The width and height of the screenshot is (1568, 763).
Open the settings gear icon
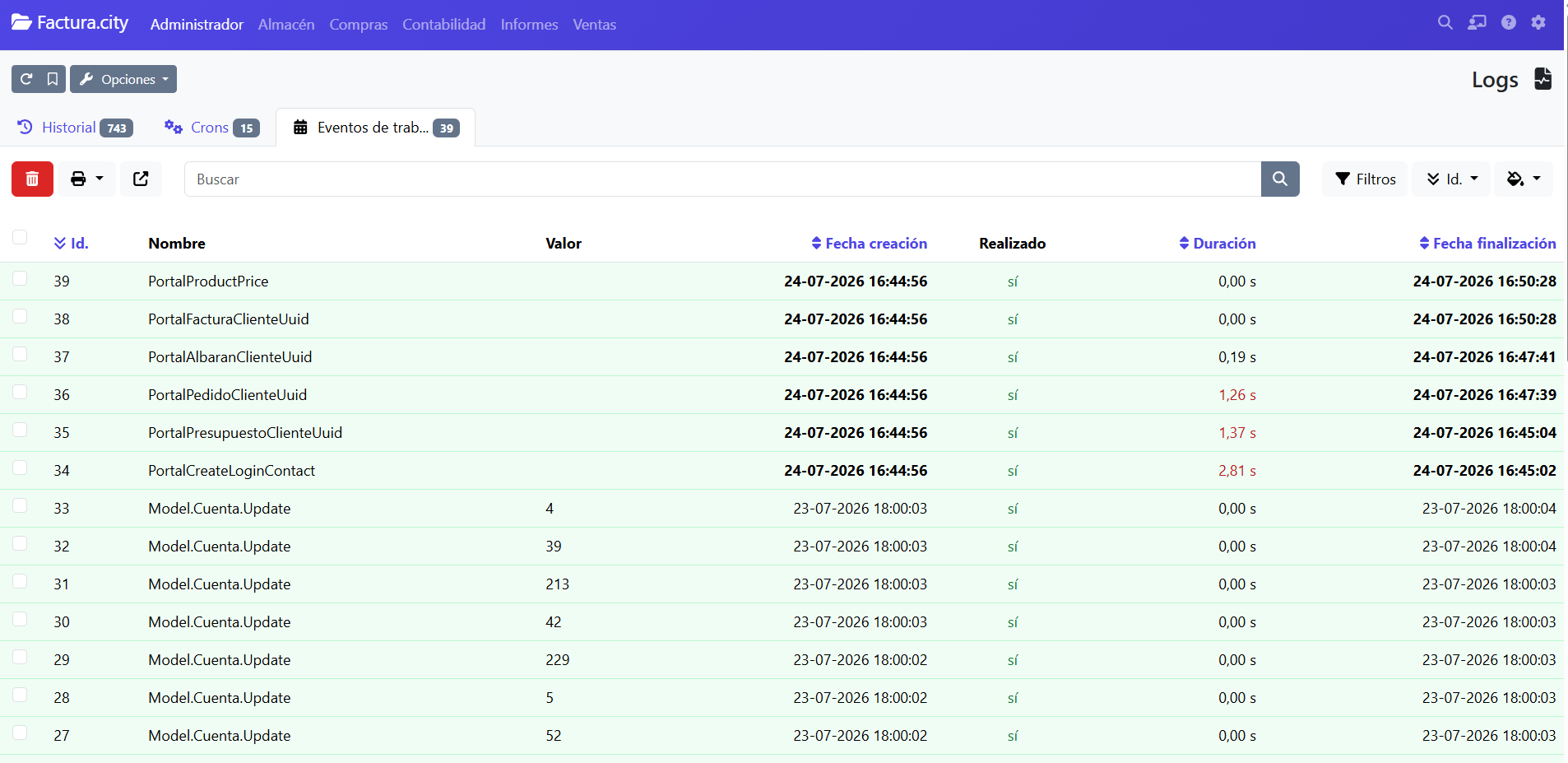click(x=1538, y=23)
